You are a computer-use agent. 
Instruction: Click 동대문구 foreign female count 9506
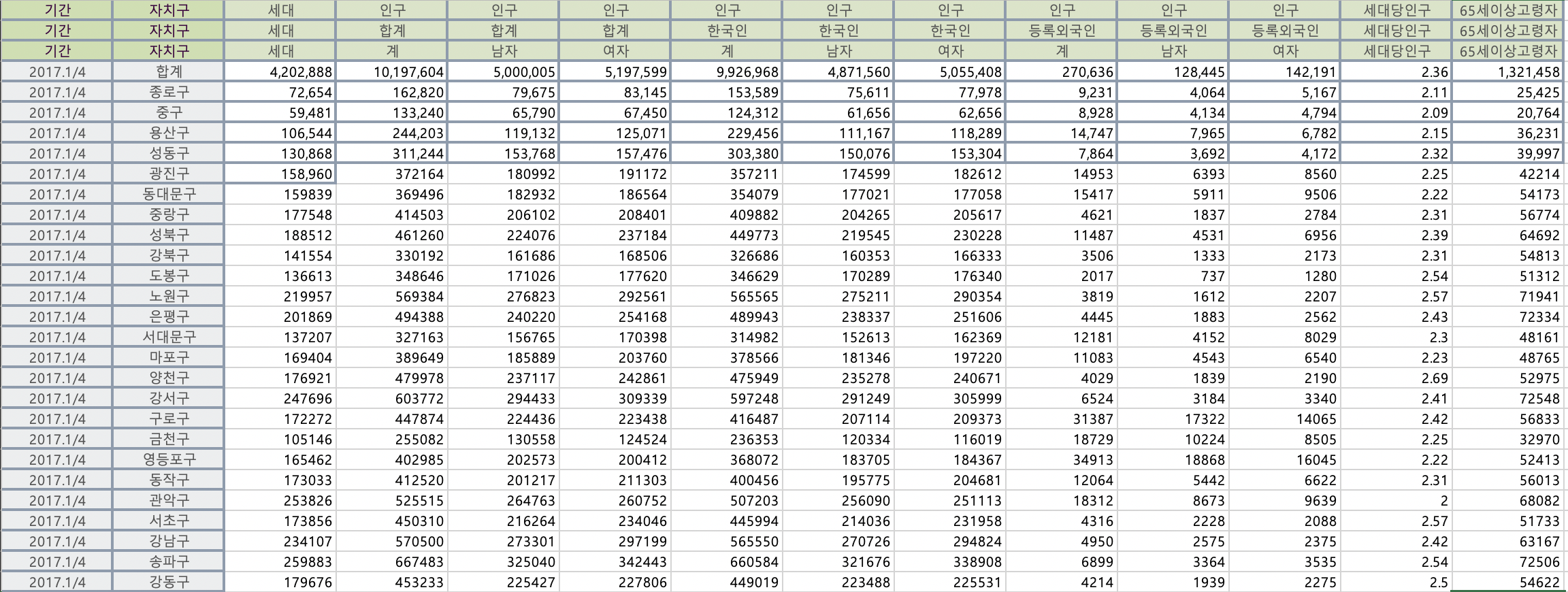coord(1284,194)
